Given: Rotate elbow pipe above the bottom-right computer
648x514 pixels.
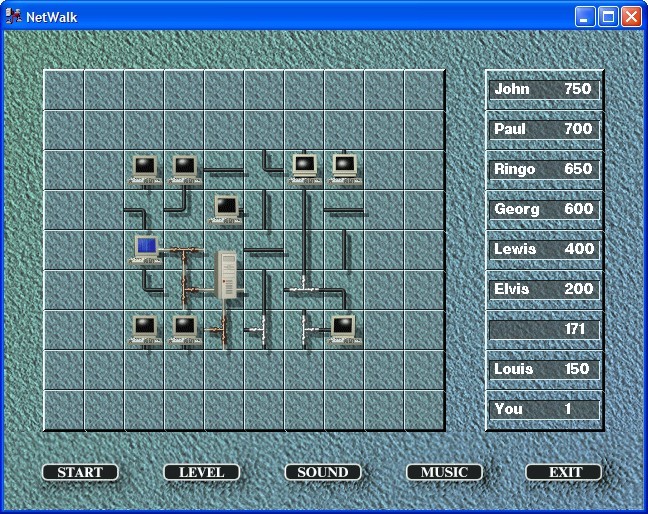Looking at the screenshot, I should point(345,290).
